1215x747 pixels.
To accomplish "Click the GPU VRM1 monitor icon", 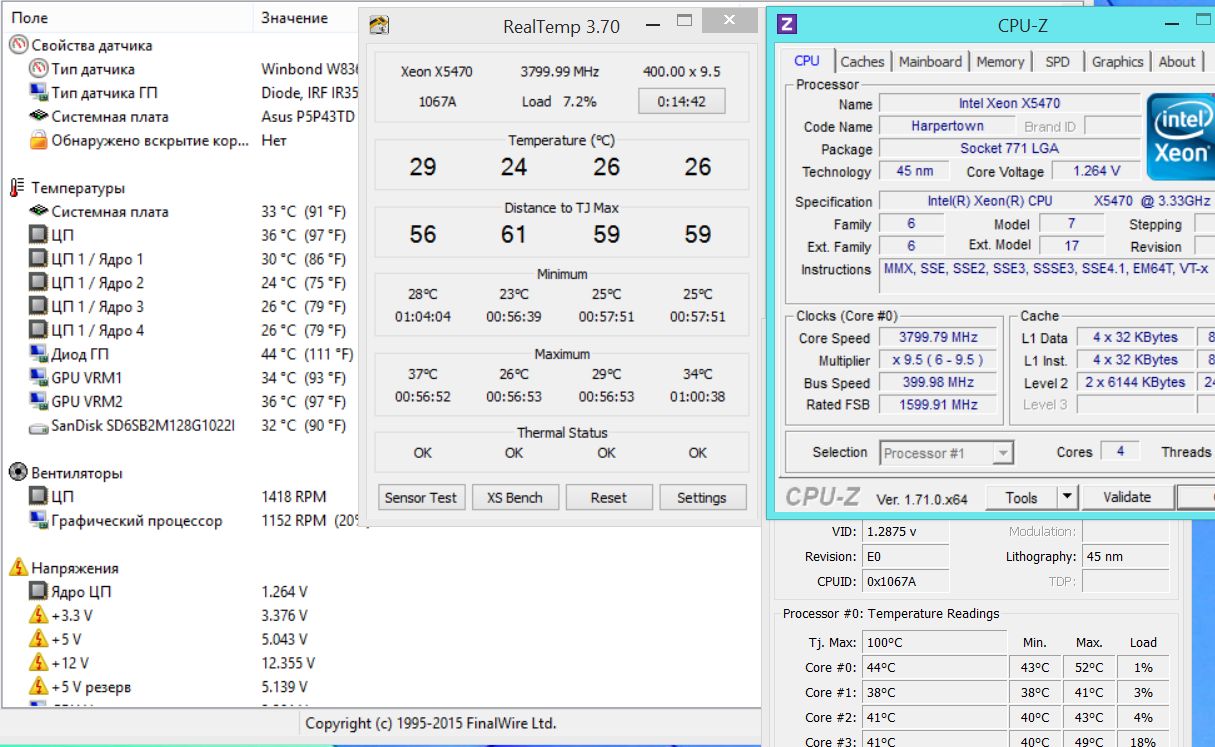I will [x=39, y=378].
